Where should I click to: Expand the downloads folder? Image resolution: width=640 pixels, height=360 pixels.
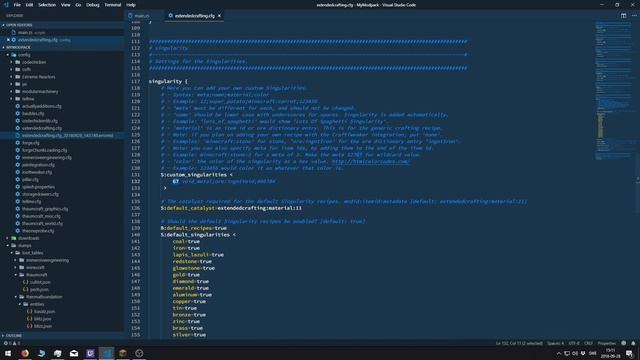pyautogui.click(x=28, y=238)
